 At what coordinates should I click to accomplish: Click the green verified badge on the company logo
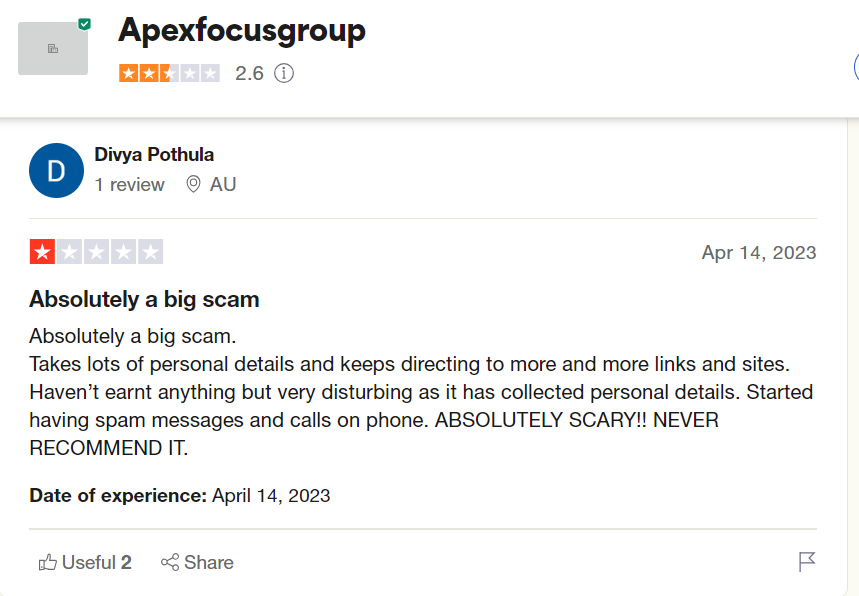(x=84, y=23)
